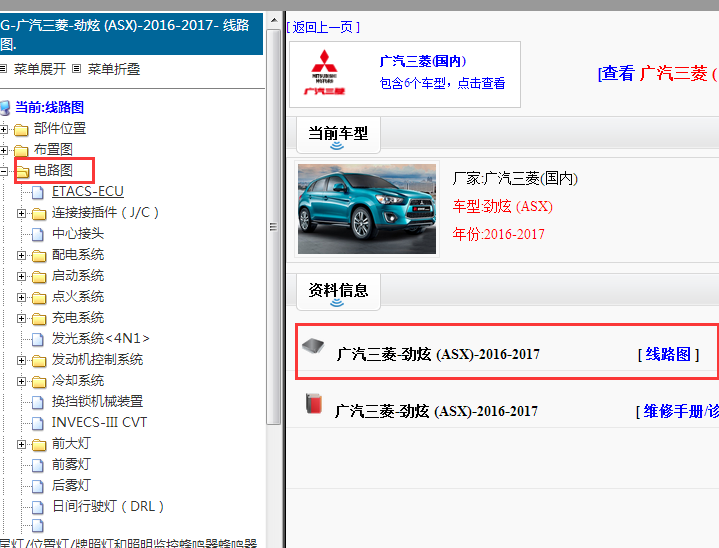Click the Mitsubishi brand logo
The width and height of the screenshot is (719, 548).
click(325, 72)
